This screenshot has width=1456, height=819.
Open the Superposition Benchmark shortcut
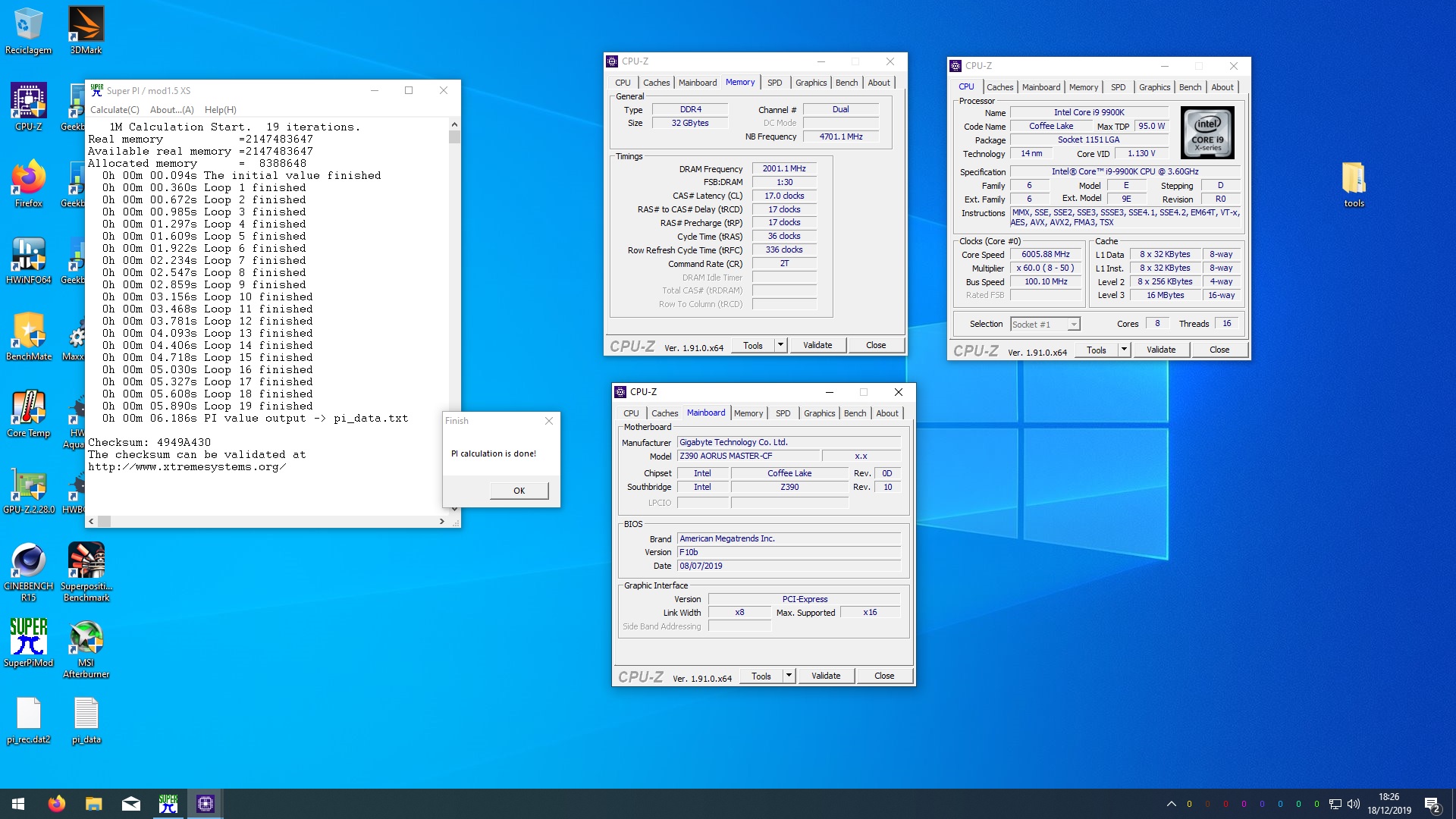[x=86, y=572]
